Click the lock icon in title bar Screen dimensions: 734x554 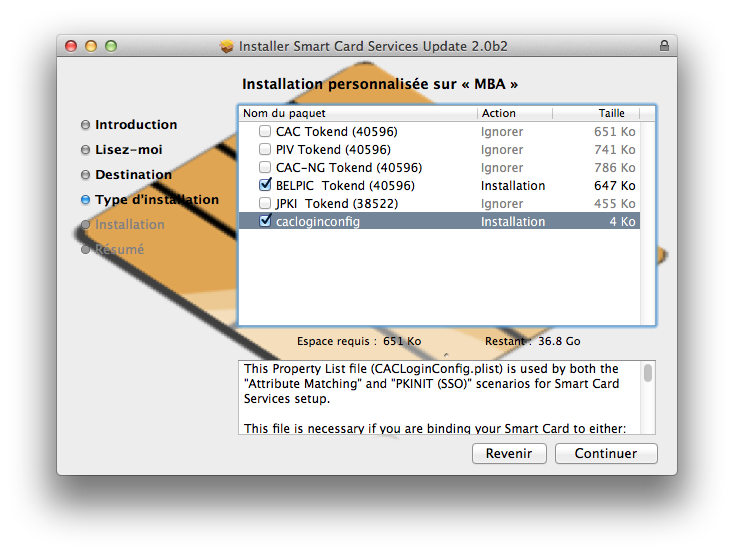click(x=664, y=46)
